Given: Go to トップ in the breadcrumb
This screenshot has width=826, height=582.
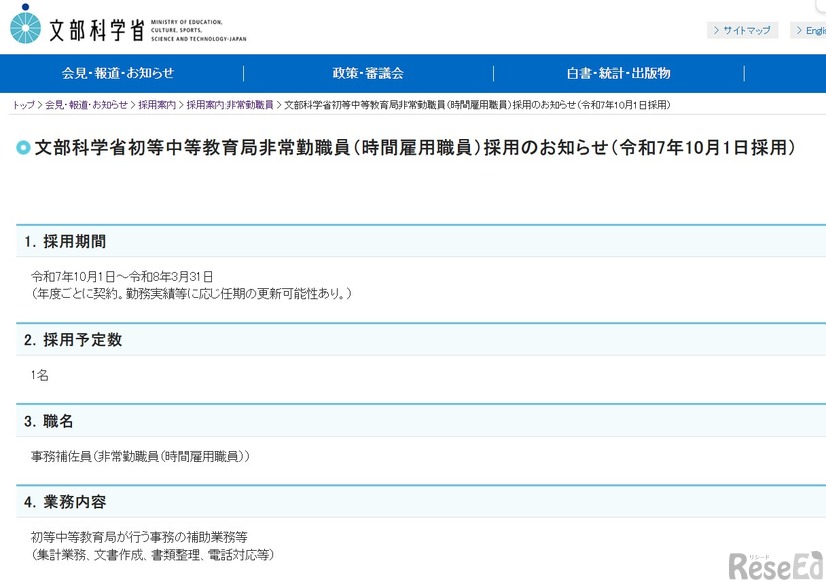Looking at the screenshot, I should tap(24, 105).
